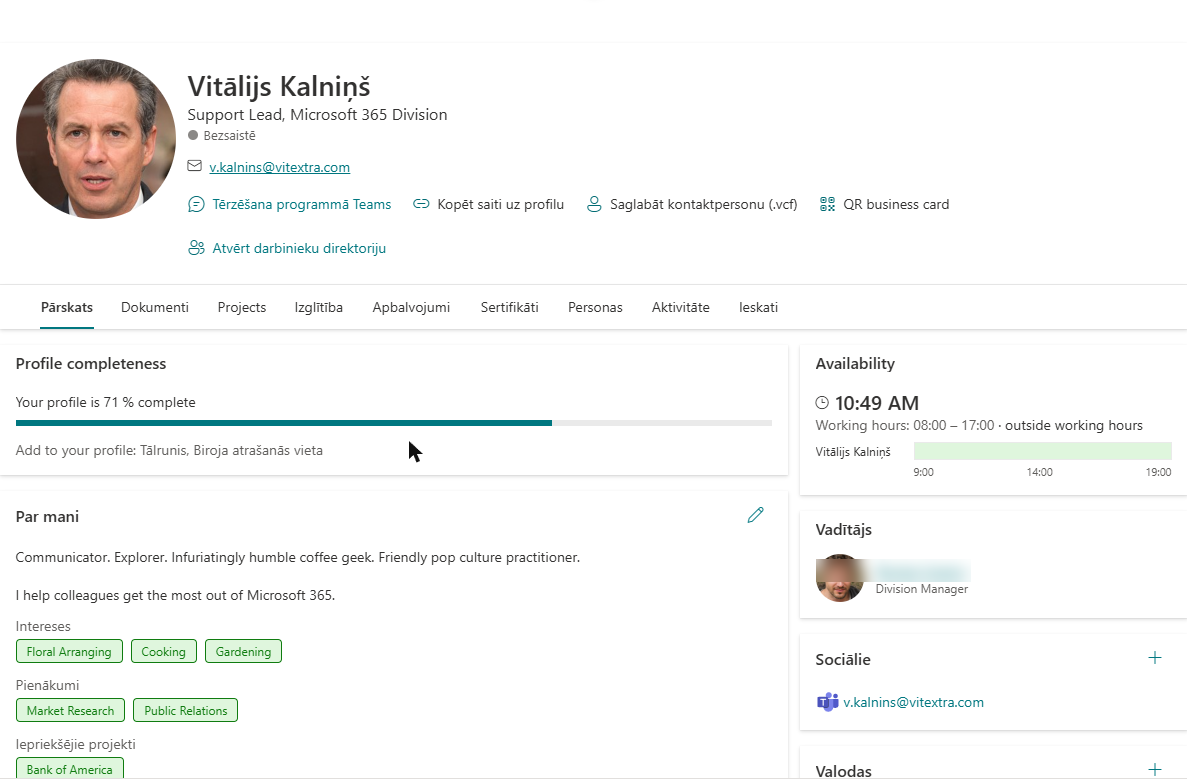
Task: Click the Intereses label
Action: coord(43,626)
